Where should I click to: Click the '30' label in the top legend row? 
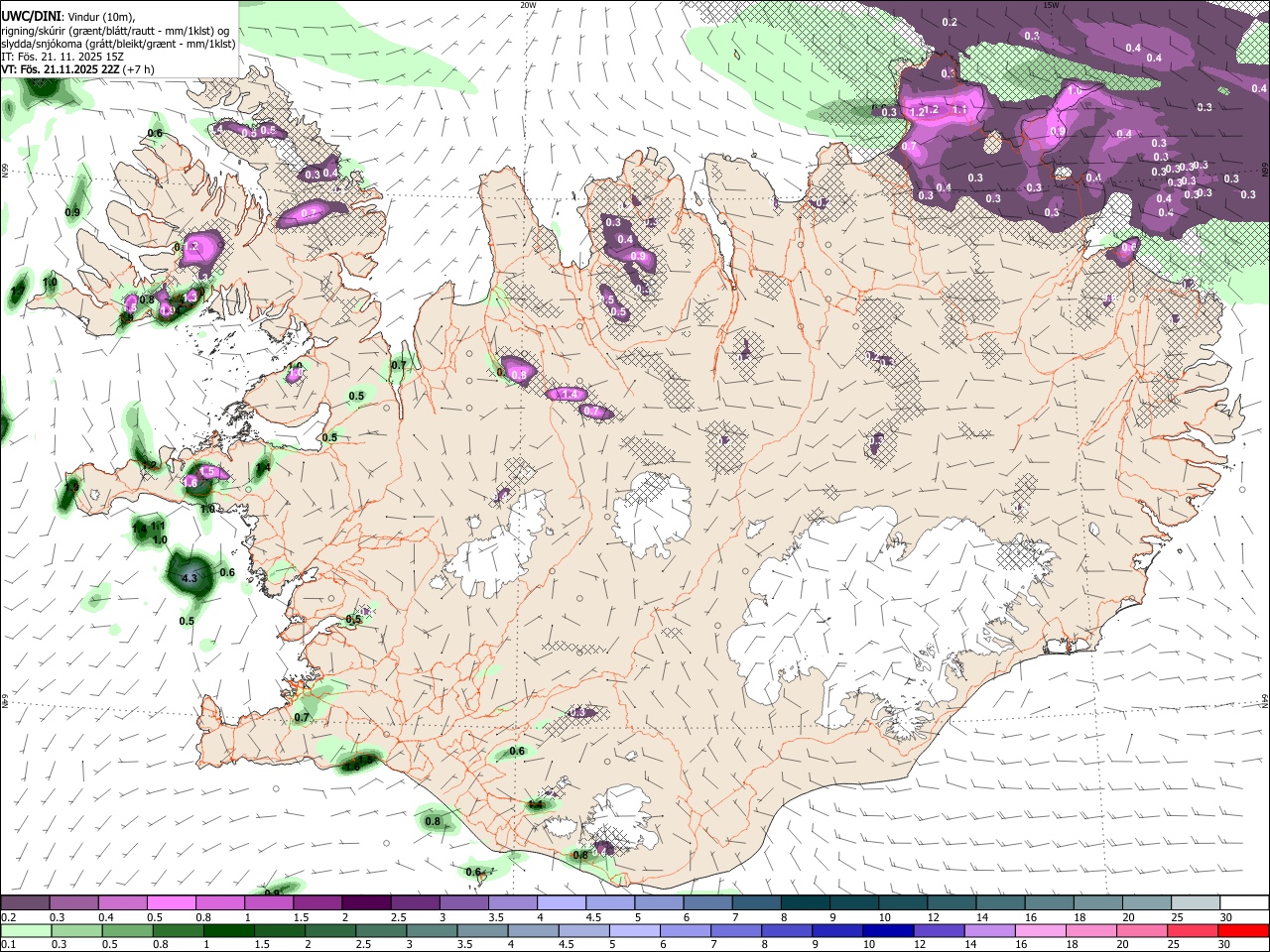tap(1226, 917)
